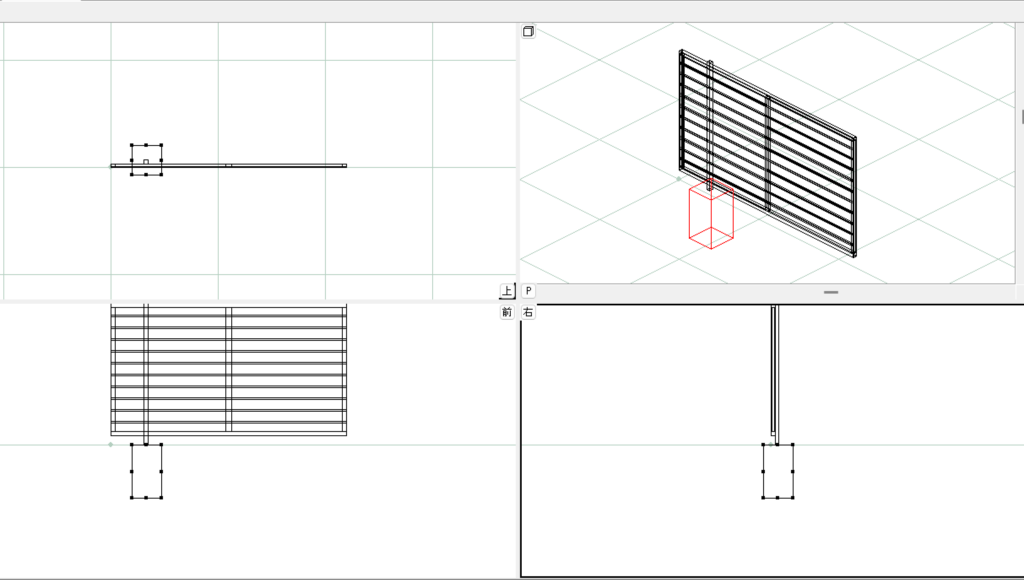This screenshot has height=580, width=1024.
Task: Click the vertical fence post in right view
Action: point(774,370)
